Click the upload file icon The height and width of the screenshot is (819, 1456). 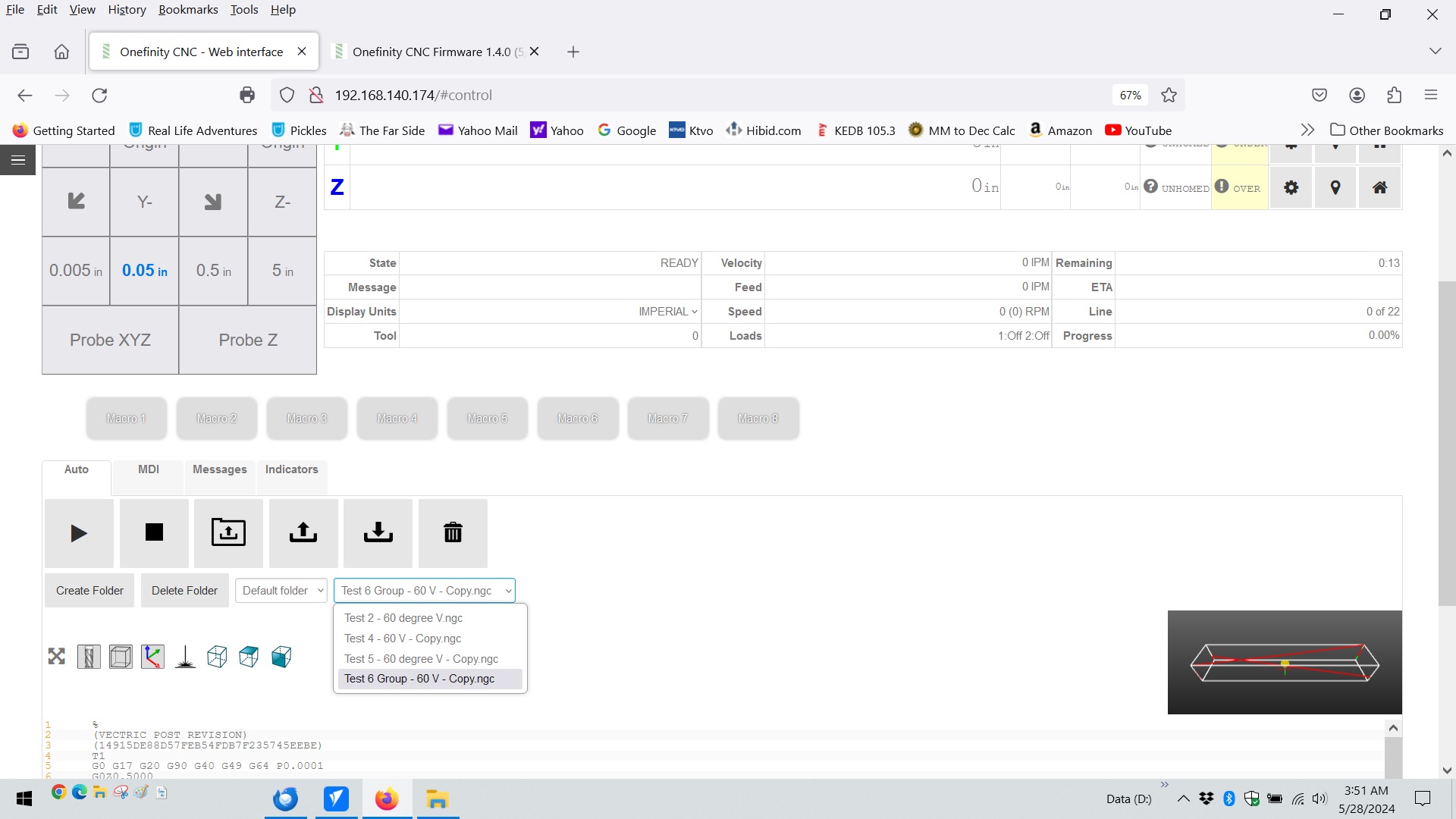click(x=303, y=533)
